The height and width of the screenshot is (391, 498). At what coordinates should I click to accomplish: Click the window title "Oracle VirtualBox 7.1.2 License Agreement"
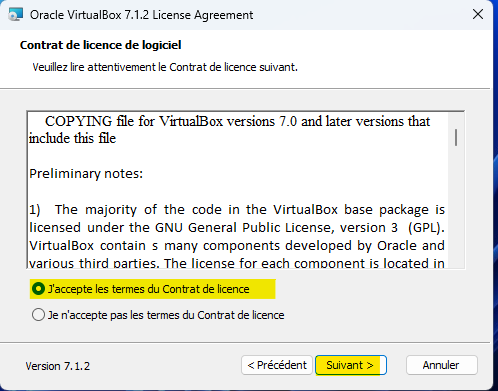point(141,15)
